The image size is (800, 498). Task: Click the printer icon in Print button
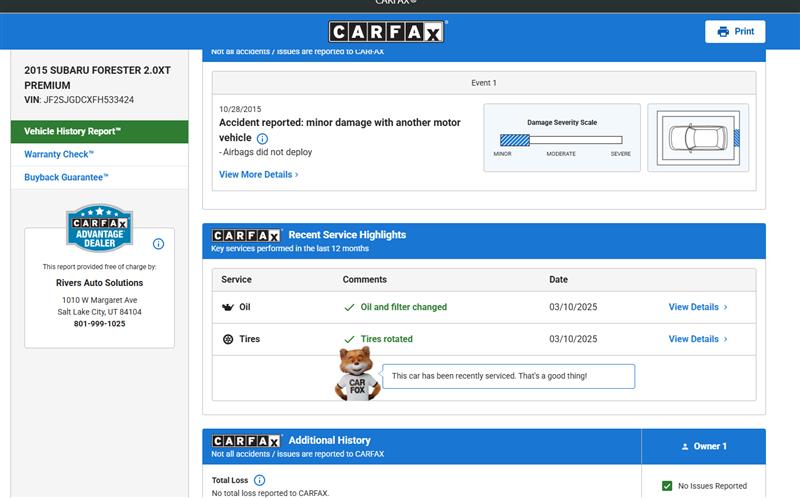pyautogui.click(x=723, y=32)
